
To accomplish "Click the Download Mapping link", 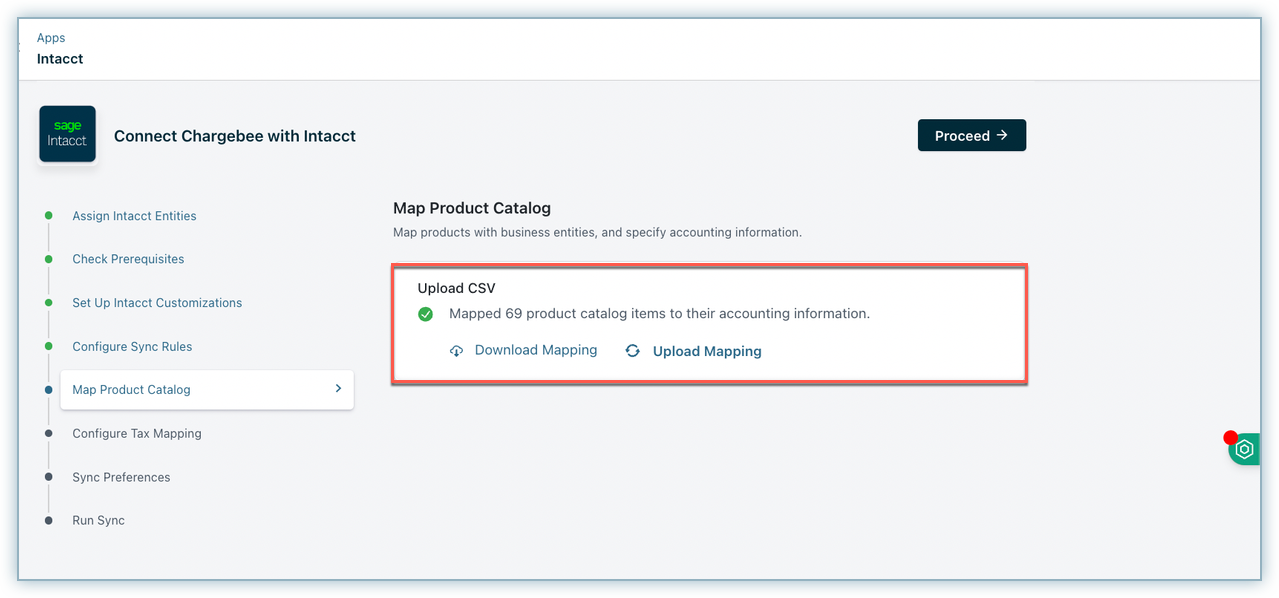I will pos(535,350).
